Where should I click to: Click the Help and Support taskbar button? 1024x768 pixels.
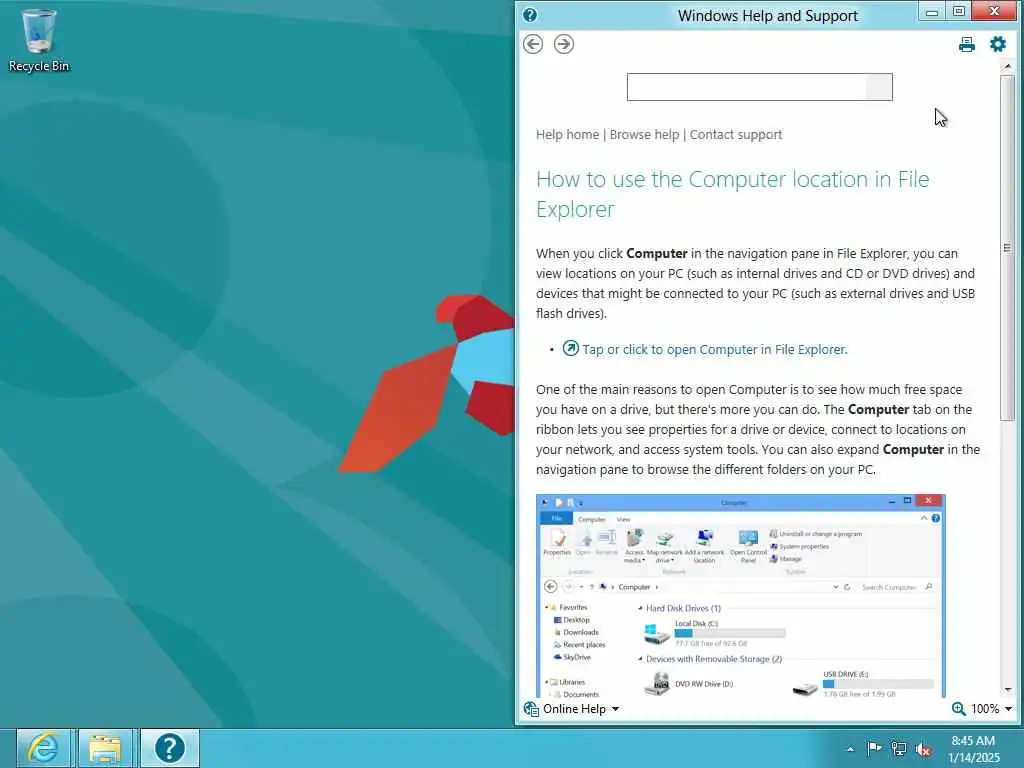coord(169,748)
